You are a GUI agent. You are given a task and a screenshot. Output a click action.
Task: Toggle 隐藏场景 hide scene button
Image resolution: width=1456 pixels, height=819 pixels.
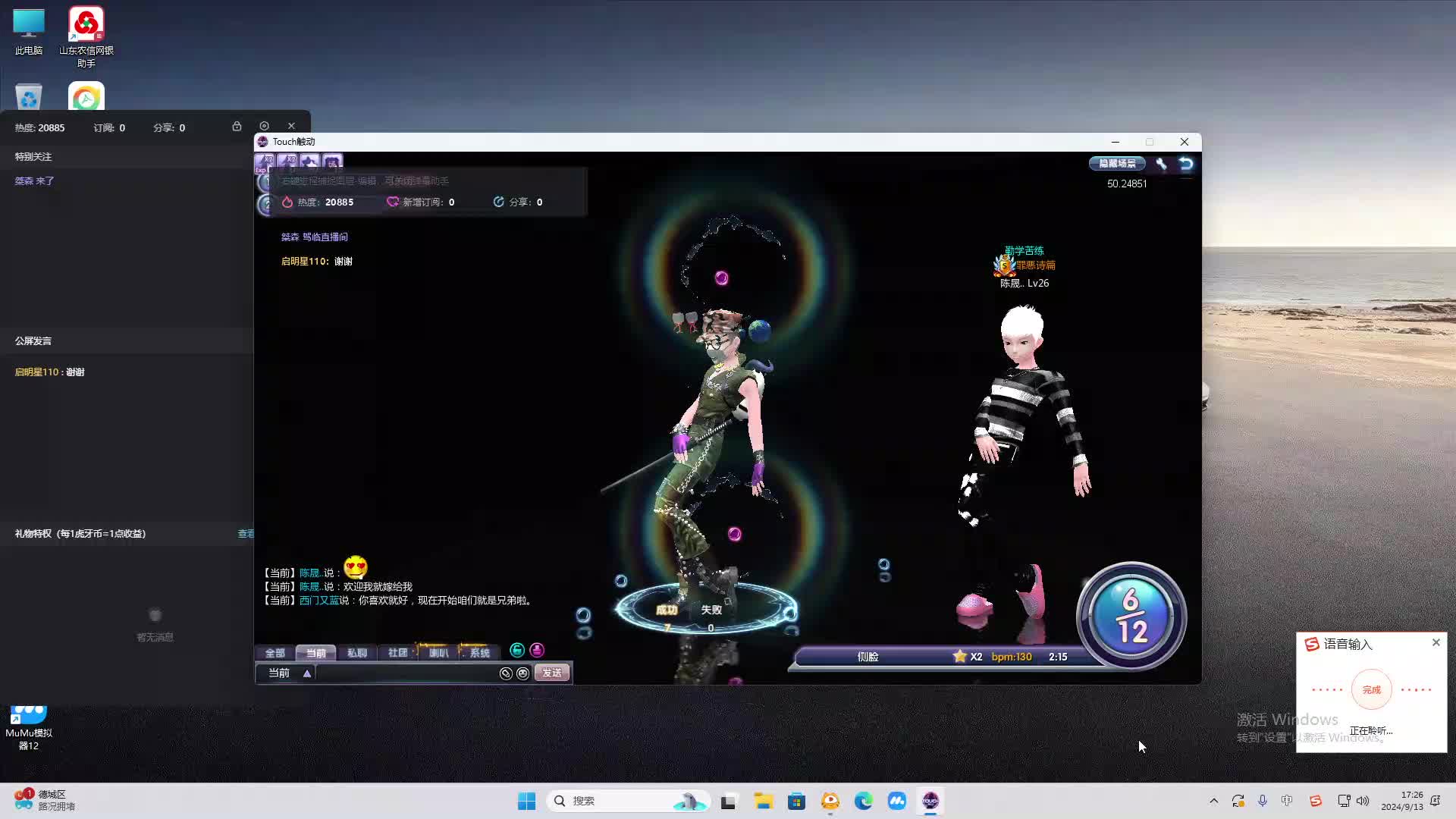coord(1117,163)
